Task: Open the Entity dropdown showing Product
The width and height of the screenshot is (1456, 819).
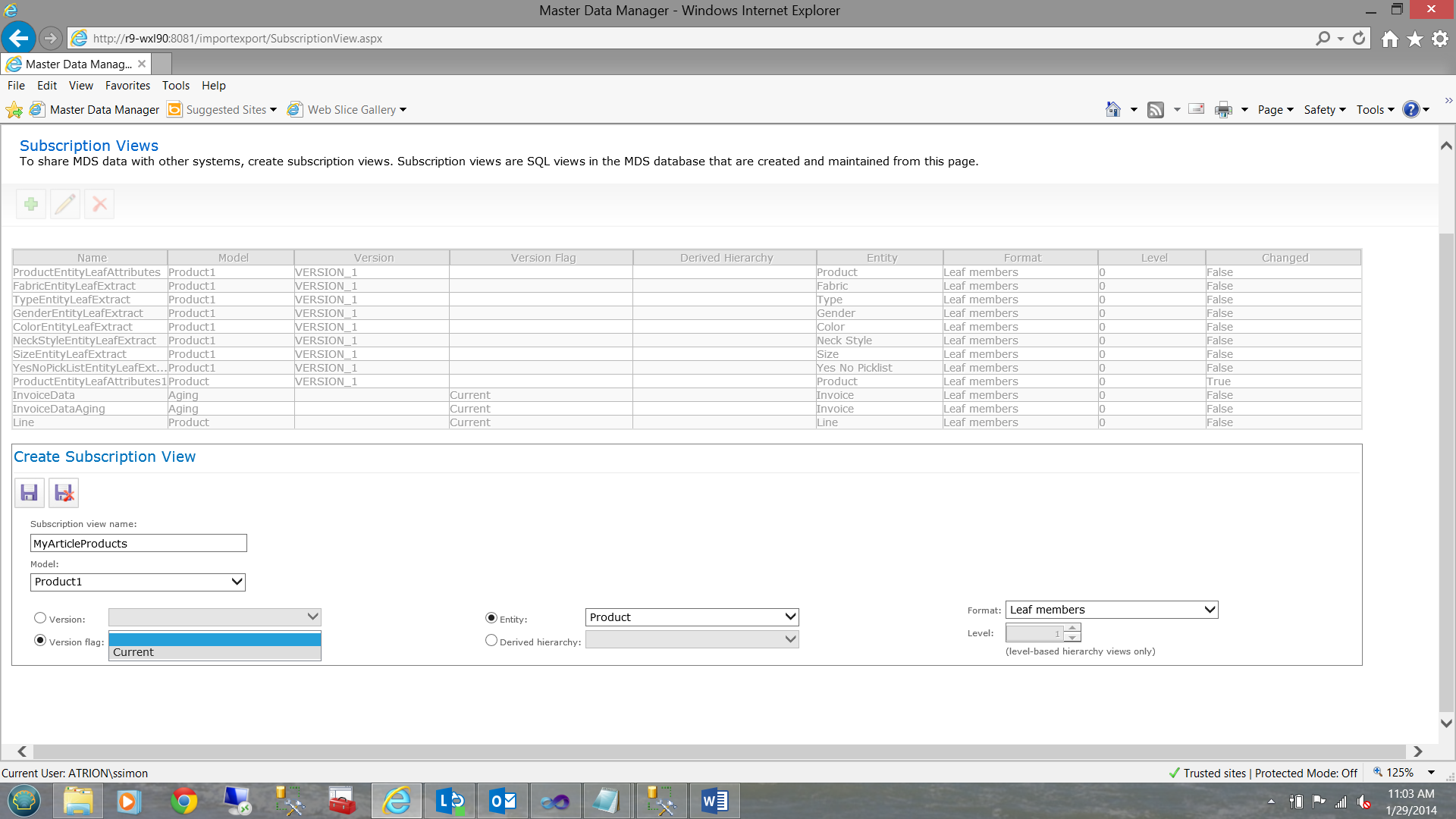Action: 692,617
